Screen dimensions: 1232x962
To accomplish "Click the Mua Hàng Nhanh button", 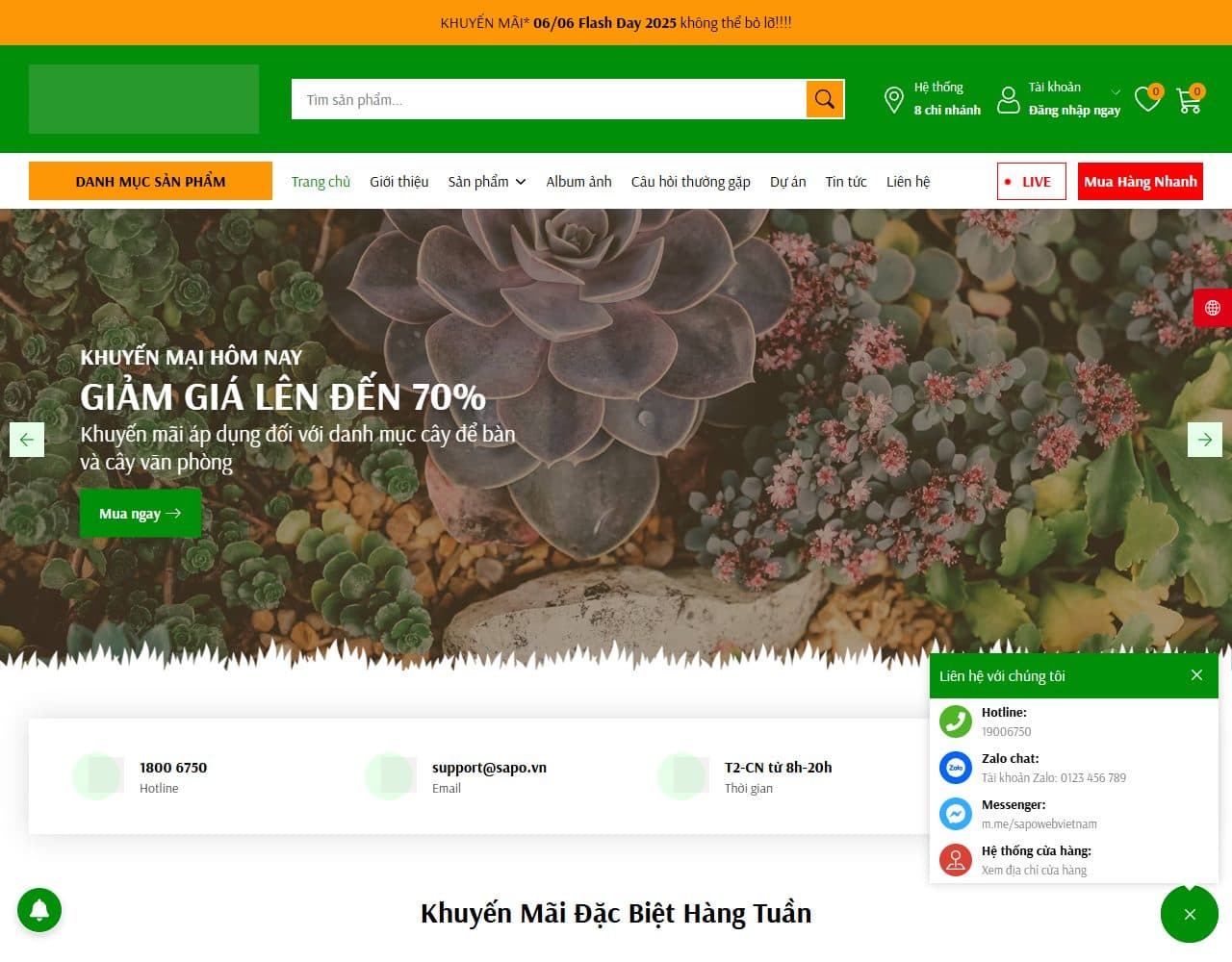I will pyautogui.click(x=1141, y=181).
